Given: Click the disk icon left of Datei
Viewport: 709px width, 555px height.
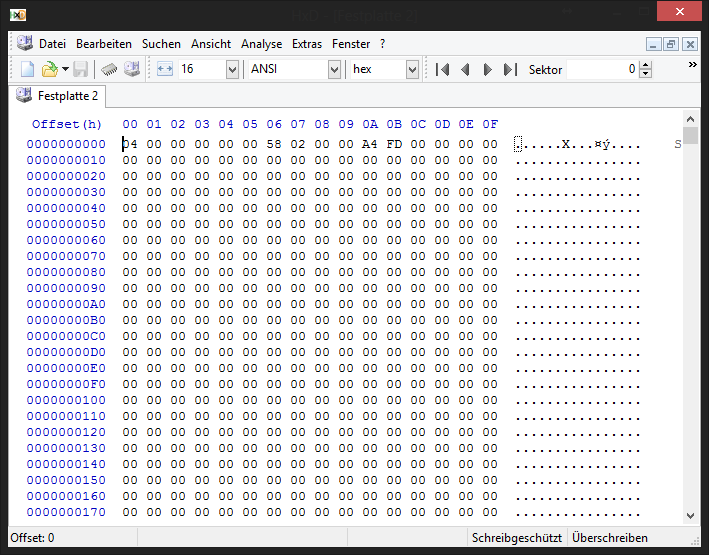Looking at the screenshot, I should (x=25, y=43).
